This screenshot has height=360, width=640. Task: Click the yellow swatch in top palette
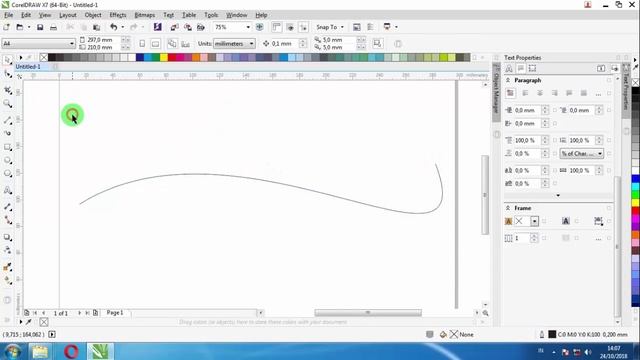[x=164, y=58]
